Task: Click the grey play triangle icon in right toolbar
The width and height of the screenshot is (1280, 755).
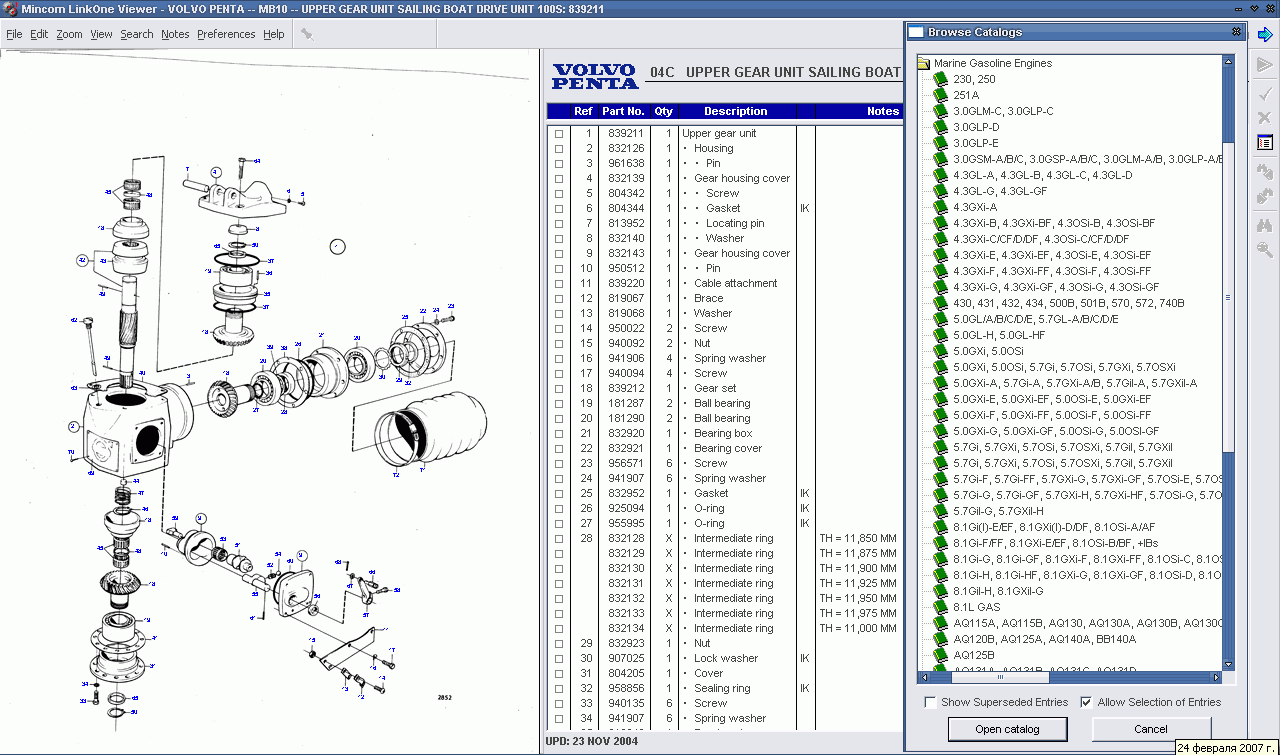Action: (x=1264, y=66)
